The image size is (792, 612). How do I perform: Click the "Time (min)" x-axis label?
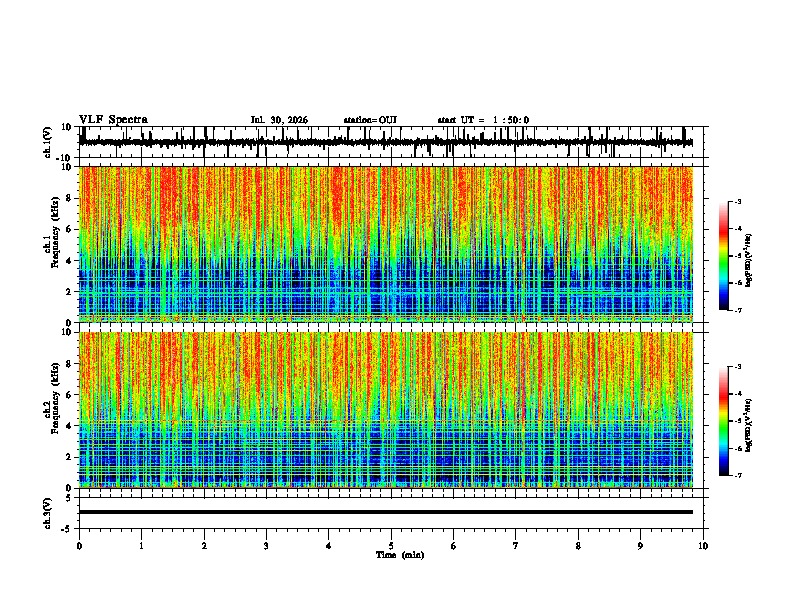tap(400, 555)
